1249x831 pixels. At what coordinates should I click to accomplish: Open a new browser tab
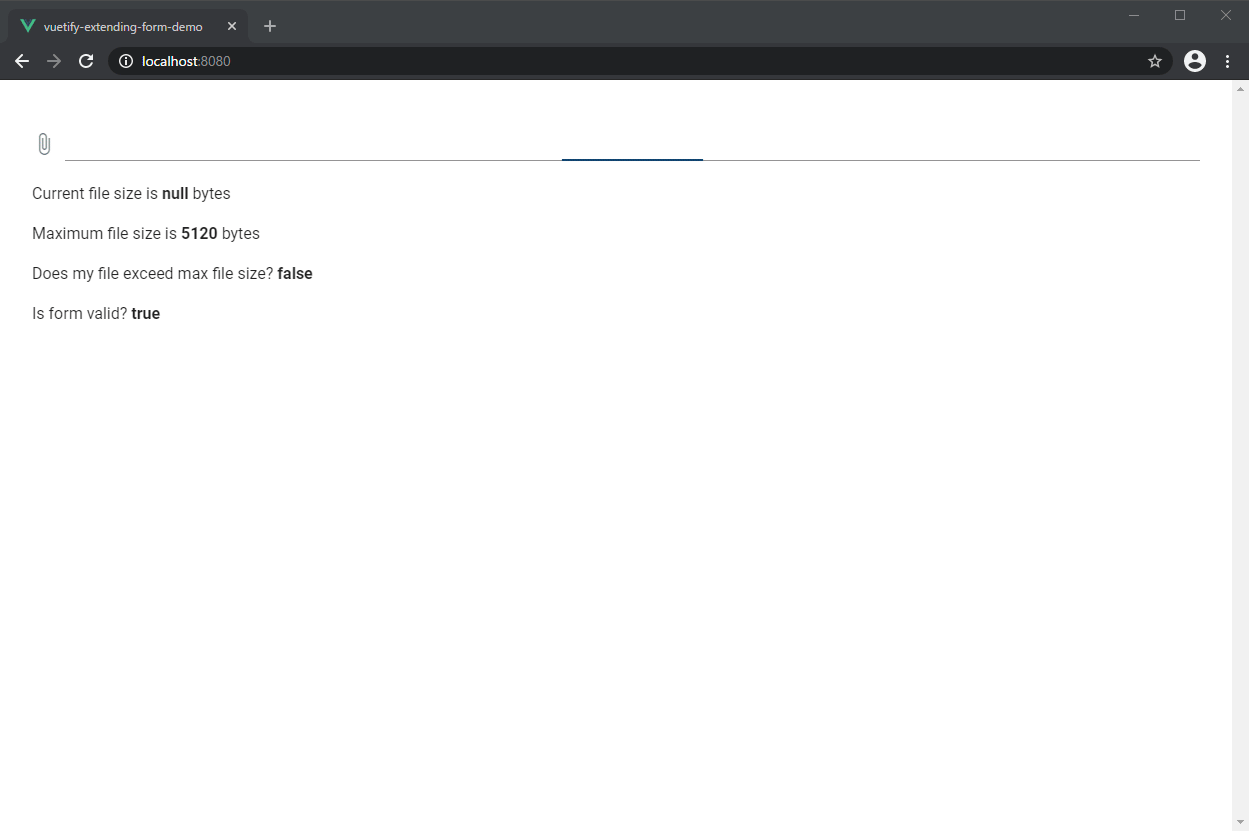270,26
